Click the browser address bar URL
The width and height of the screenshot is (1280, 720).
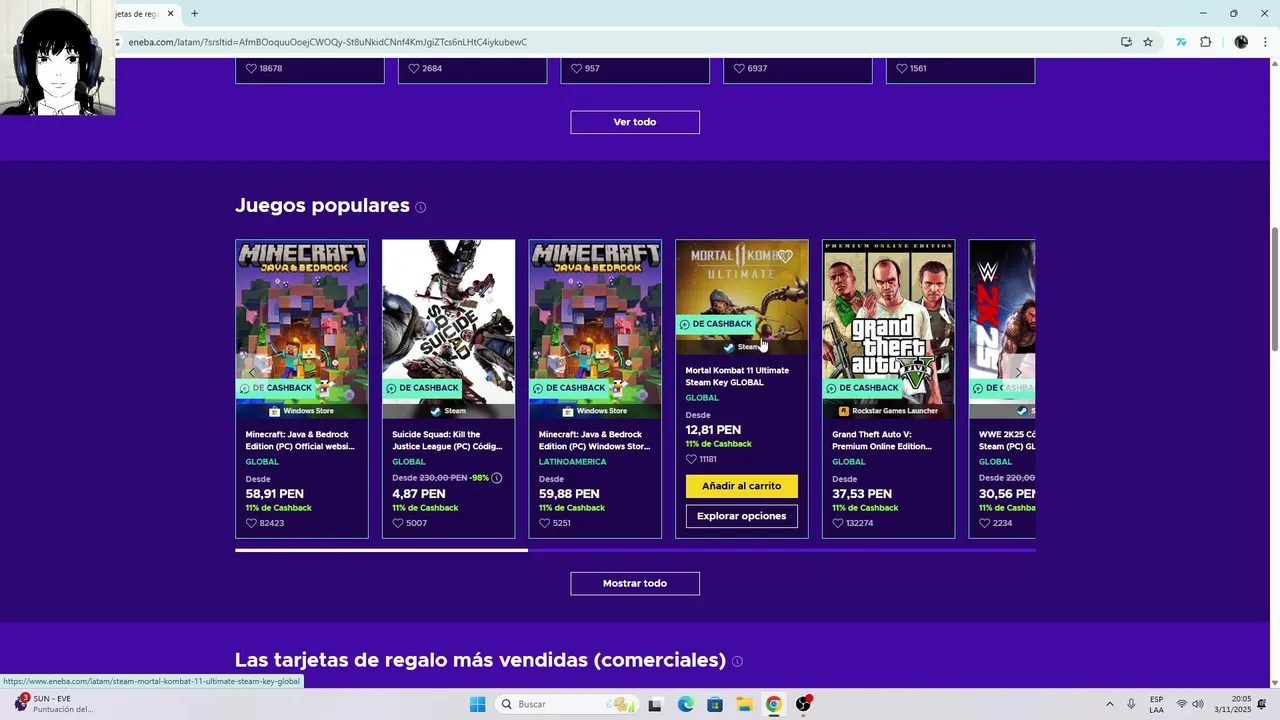(328, 42)
